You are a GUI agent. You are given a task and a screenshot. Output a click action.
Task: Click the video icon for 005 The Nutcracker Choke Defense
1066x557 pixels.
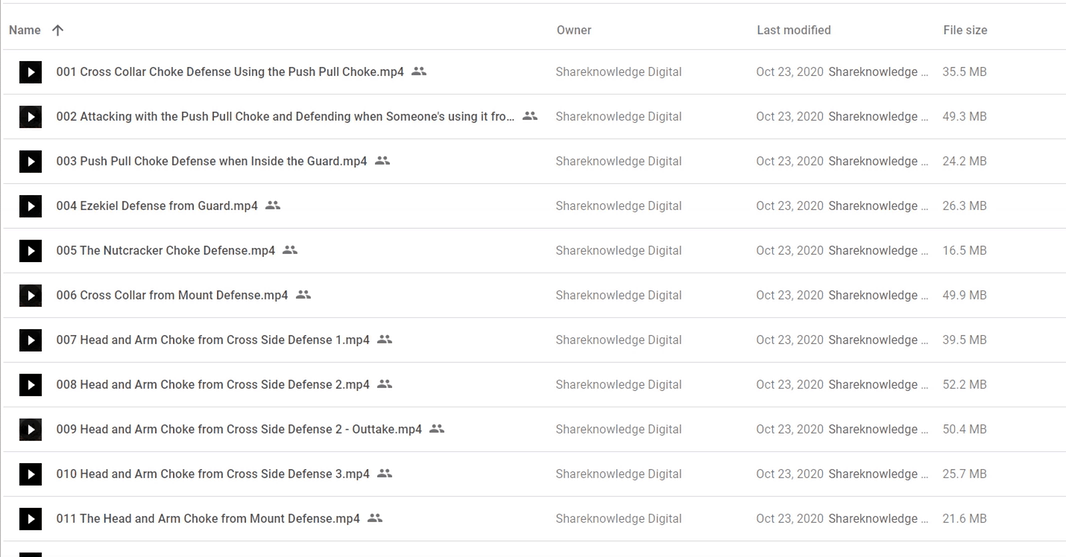click(x=30, y=251)
